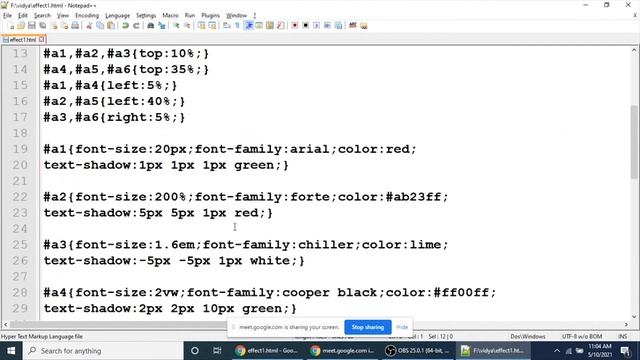Undo the last edit via the toolbar
The width and height of the screenshot is (640, 360).
point(125,26)
